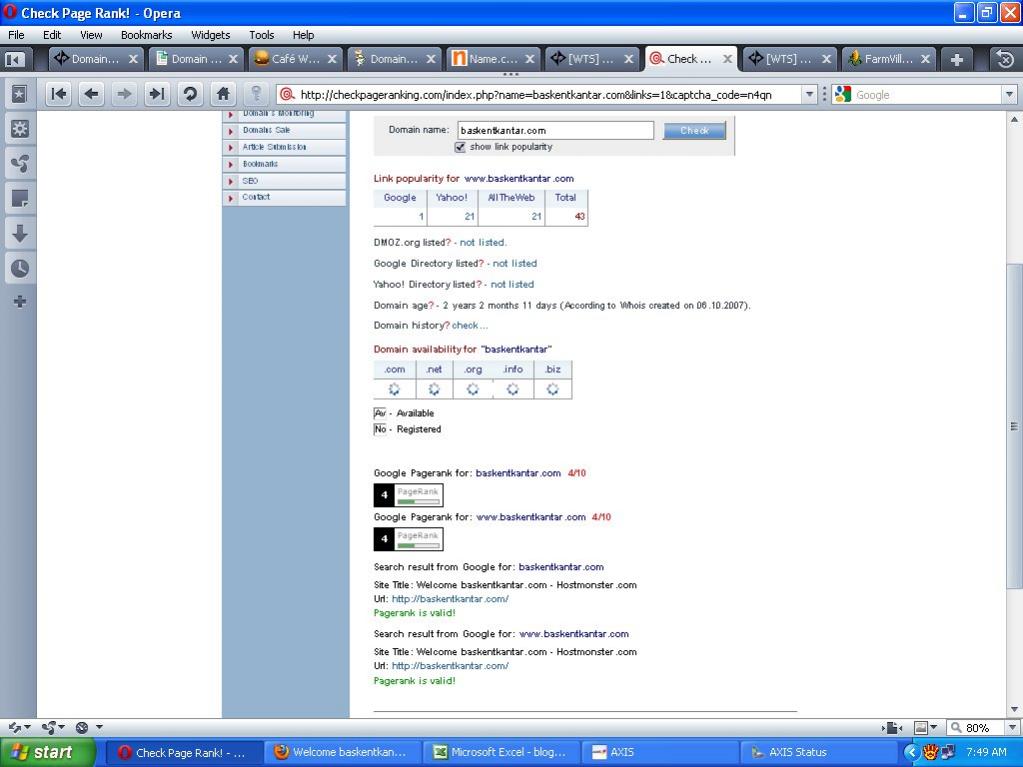Click the vertical page scrollbar thumb
Image resolution: width=1023 pixels, height=767 pixels.
1014,427
